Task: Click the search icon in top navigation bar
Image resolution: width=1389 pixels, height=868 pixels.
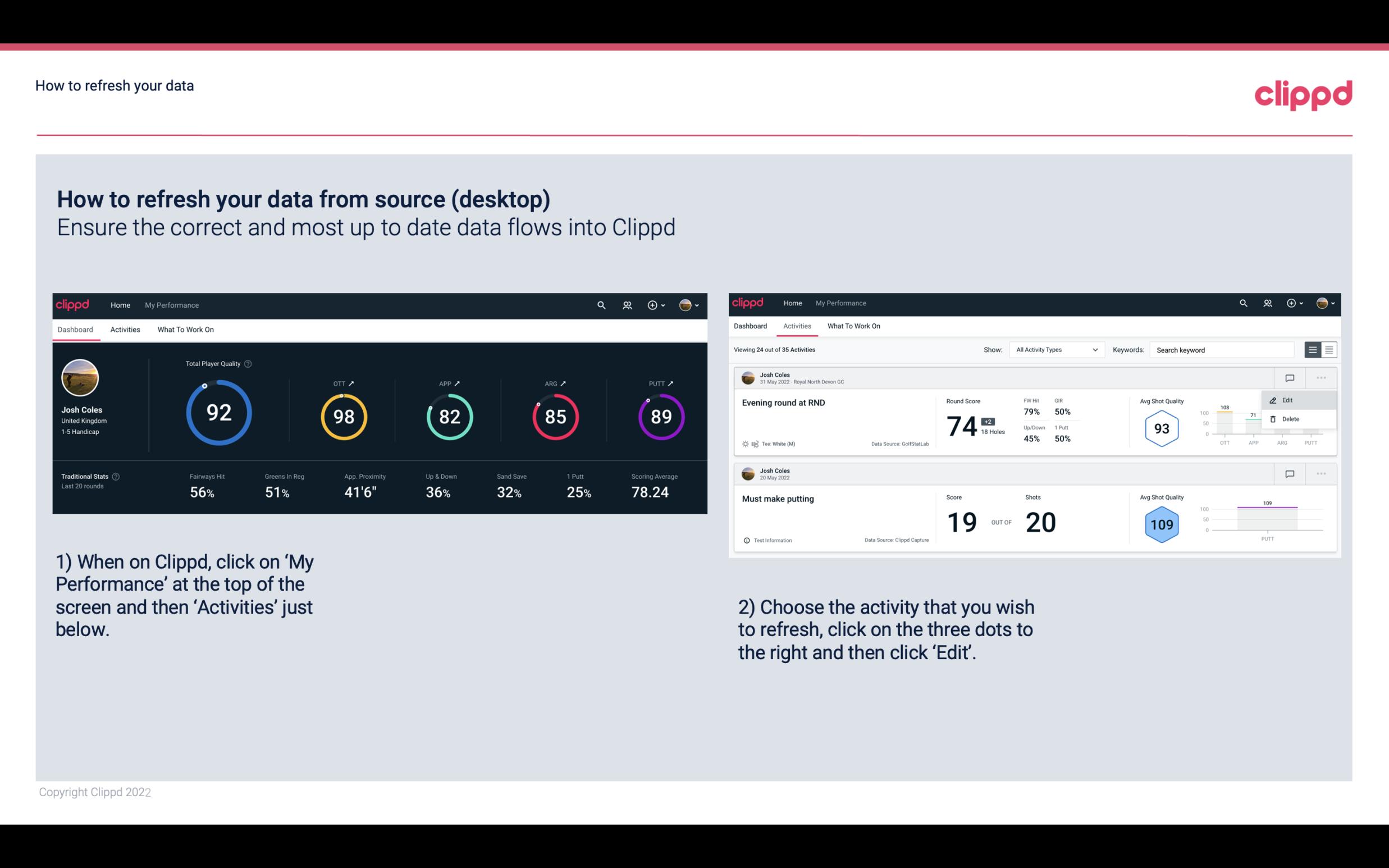Action: (599, 305)
